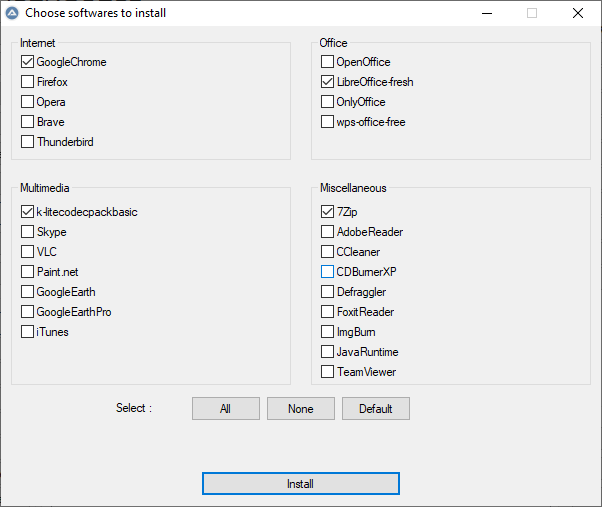Check the JavaRuntime option
Image resolution: width=602 pixels, height=507 pixels.
tap(327, 351)
